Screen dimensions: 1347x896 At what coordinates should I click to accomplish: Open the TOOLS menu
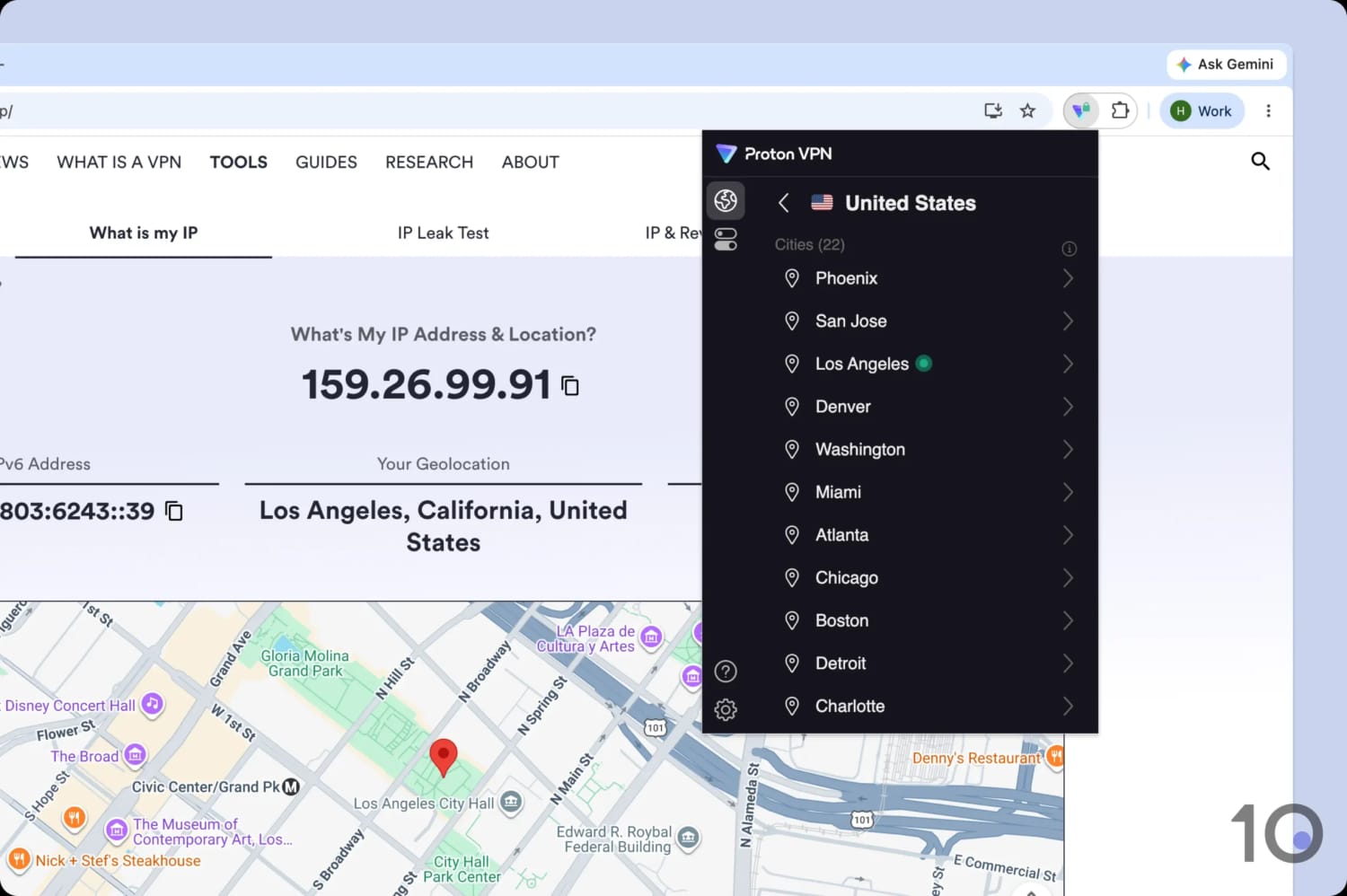pyautogui.click(x=239, y=162)
